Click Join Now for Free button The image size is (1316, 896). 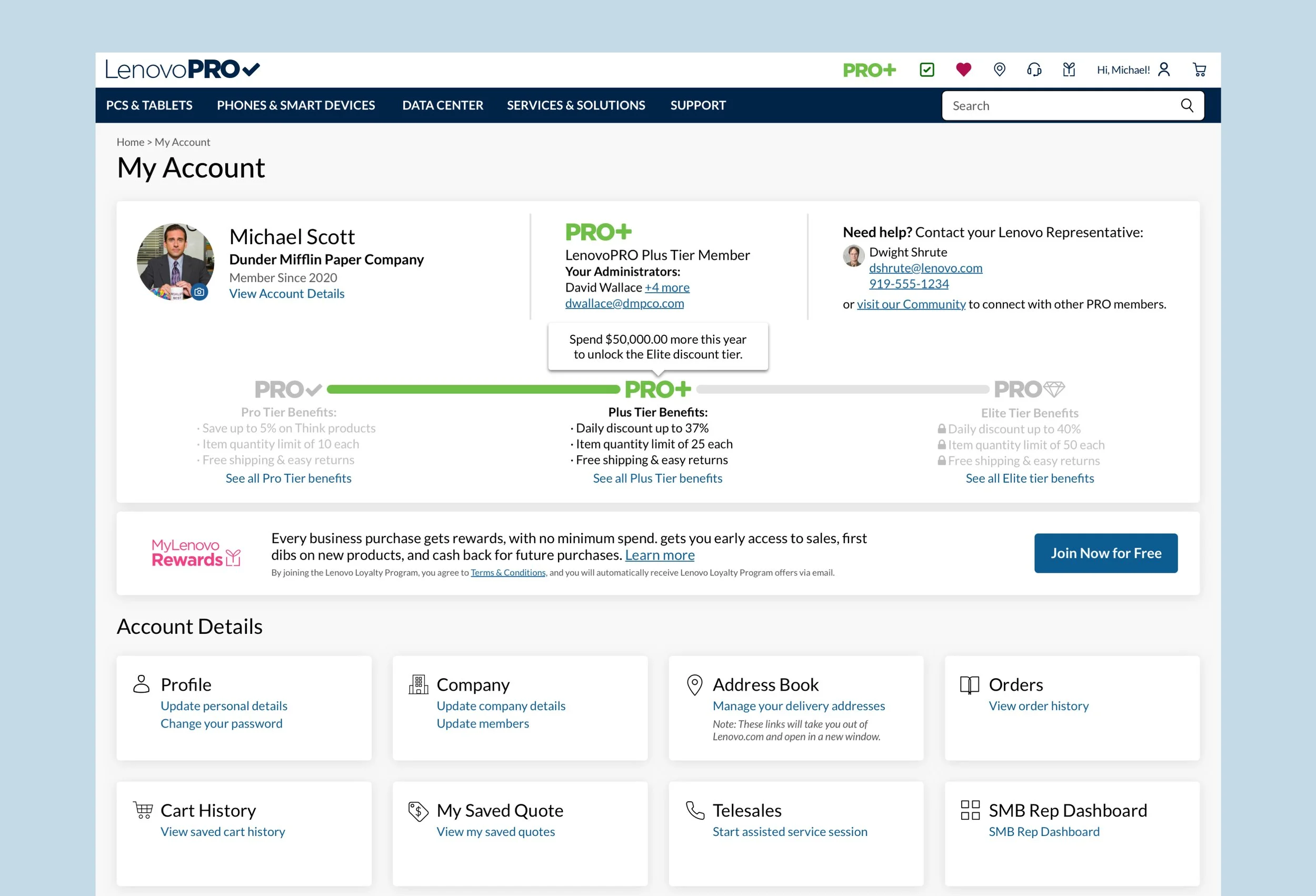1105,553
